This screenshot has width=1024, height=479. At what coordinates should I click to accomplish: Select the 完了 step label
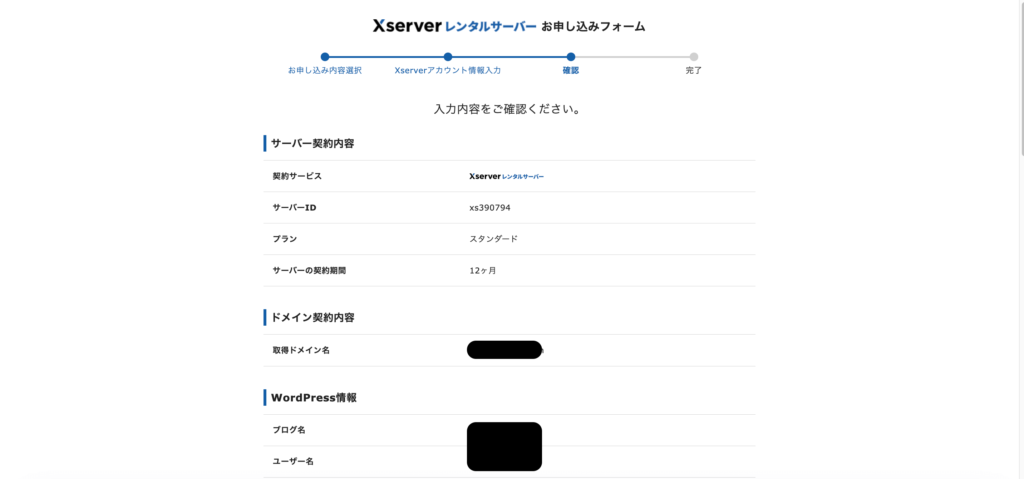(694, 71)
